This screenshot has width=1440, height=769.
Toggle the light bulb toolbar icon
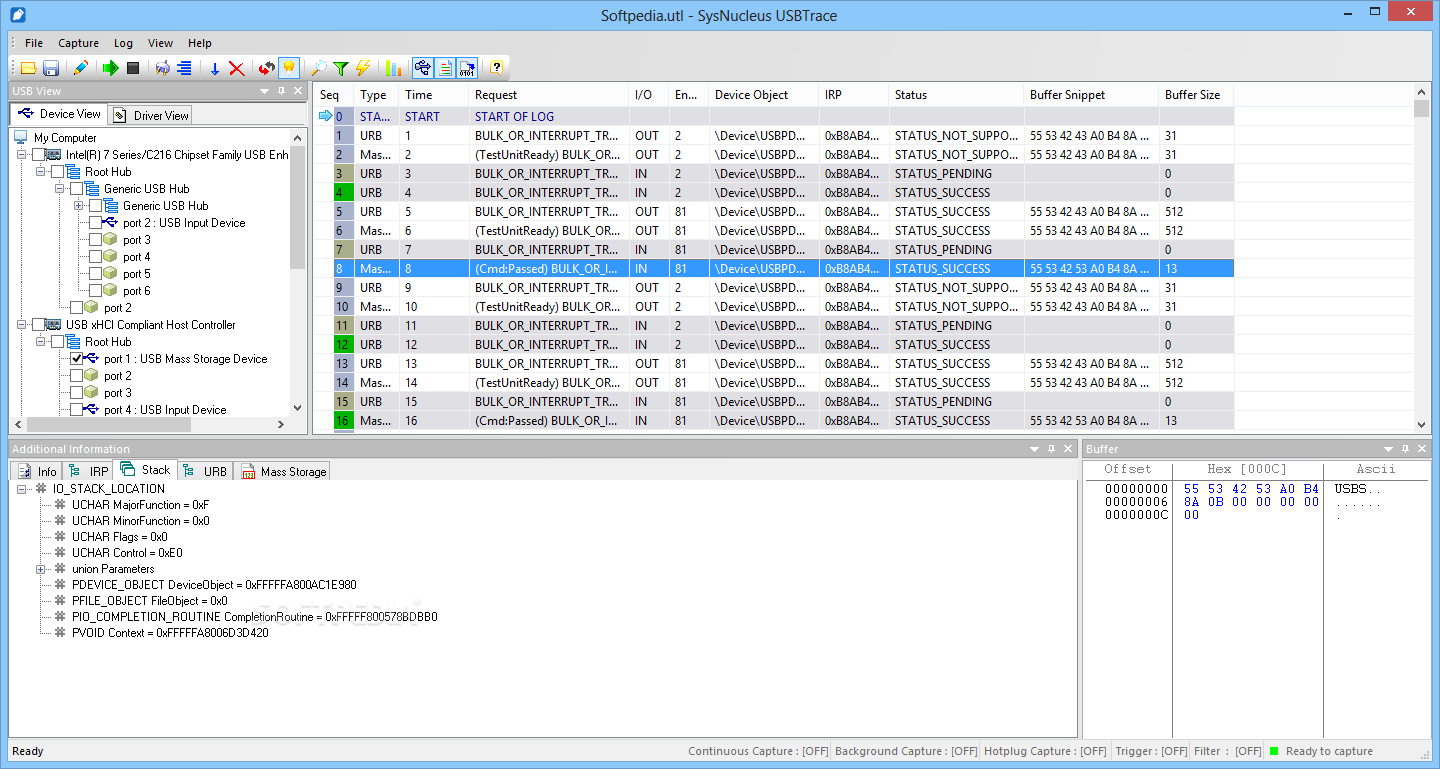coord(288,68)
